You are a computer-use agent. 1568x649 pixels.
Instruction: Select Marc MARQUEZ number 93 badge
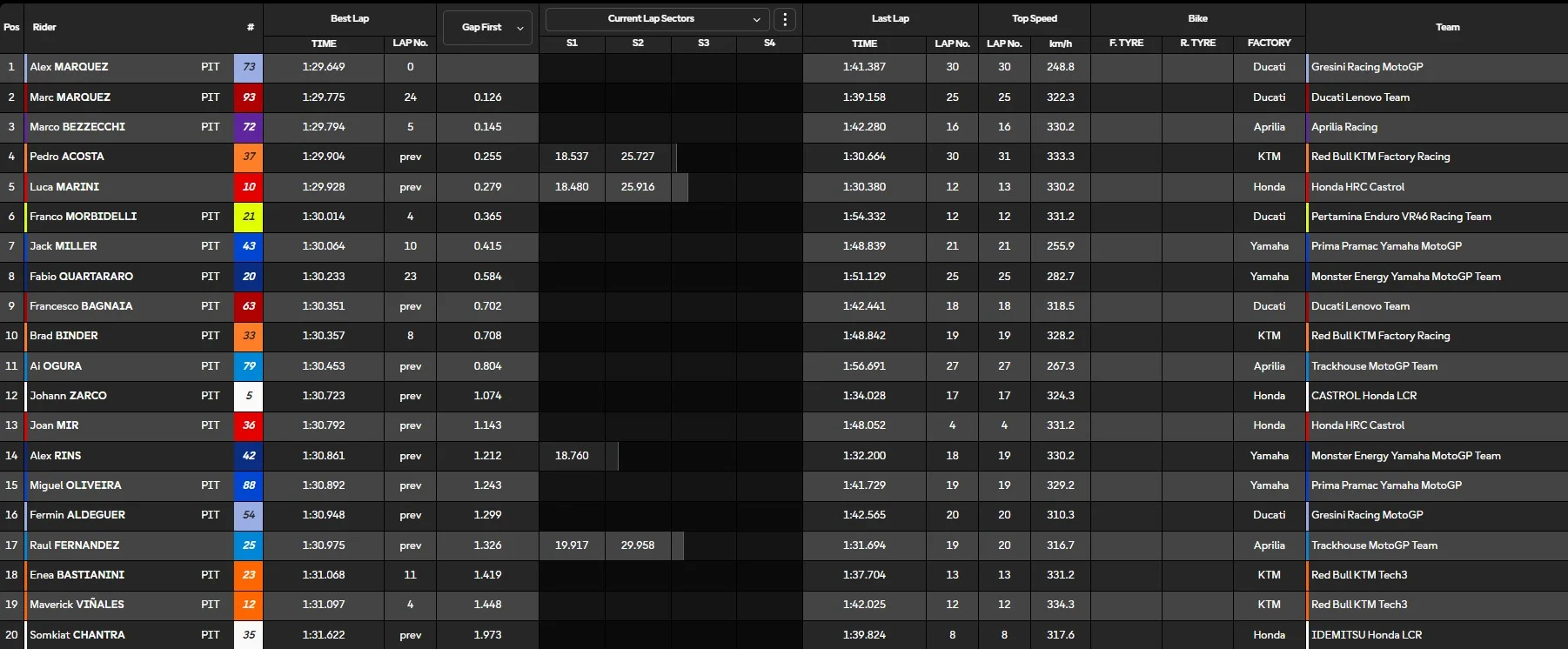click(x=249, y=97)
